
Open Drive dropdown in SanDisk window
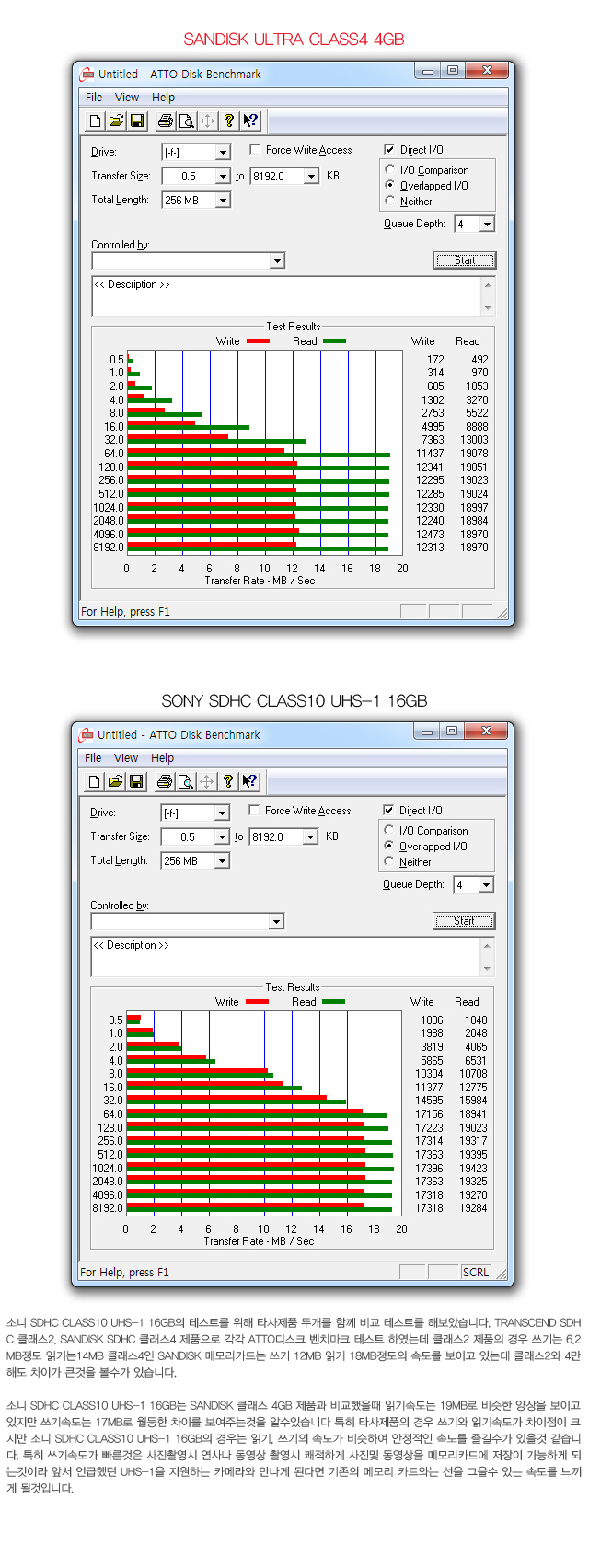coord(223,152)
